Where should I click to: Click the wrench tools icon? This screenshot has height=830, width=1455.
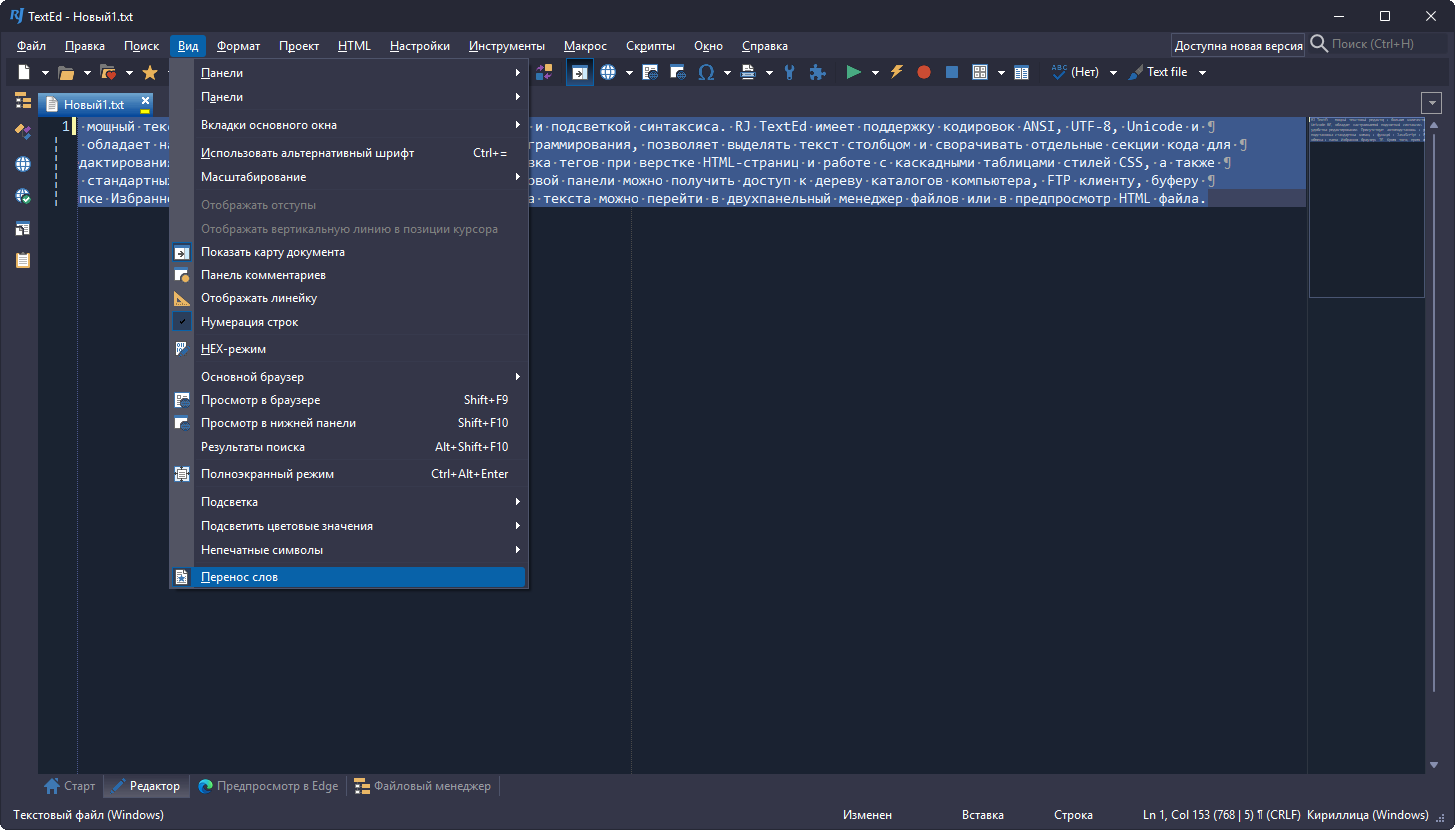(790, 72)
